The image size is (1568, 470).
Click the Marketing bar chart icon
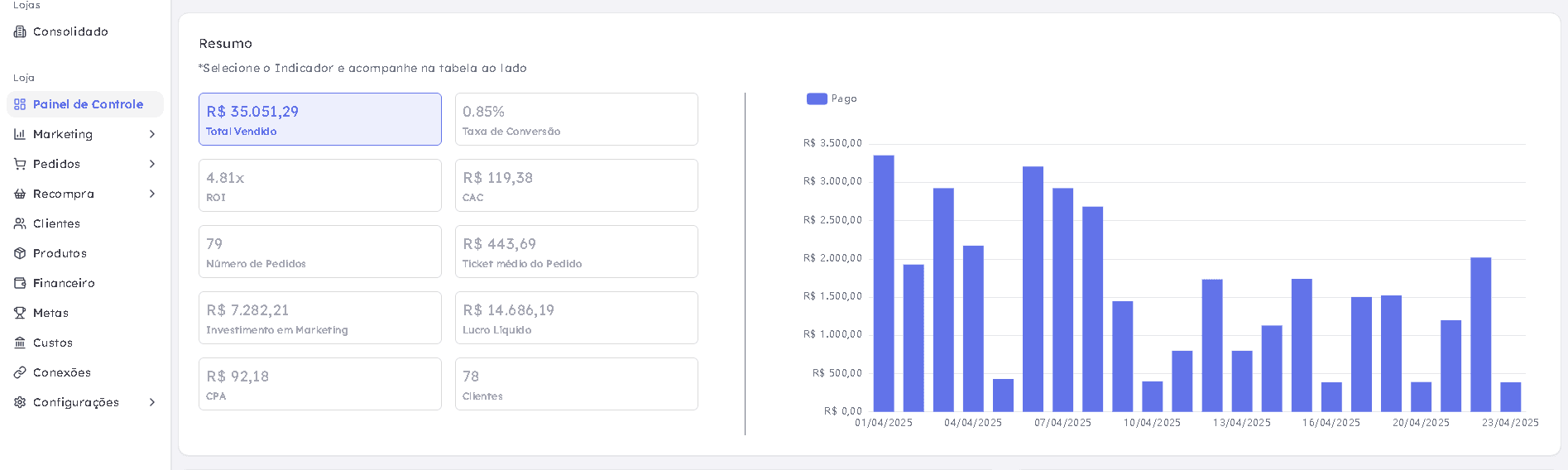click(x=20, y=134)
